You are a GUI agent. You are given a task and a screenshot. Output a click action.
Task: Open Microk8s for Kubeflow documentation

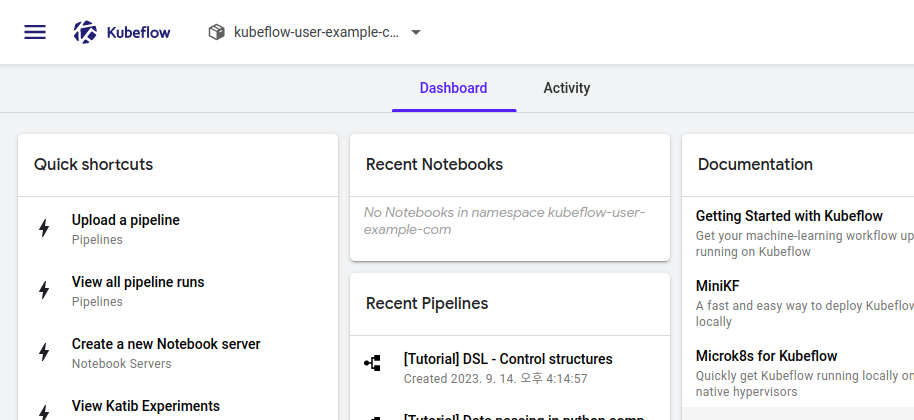[766, 356]
